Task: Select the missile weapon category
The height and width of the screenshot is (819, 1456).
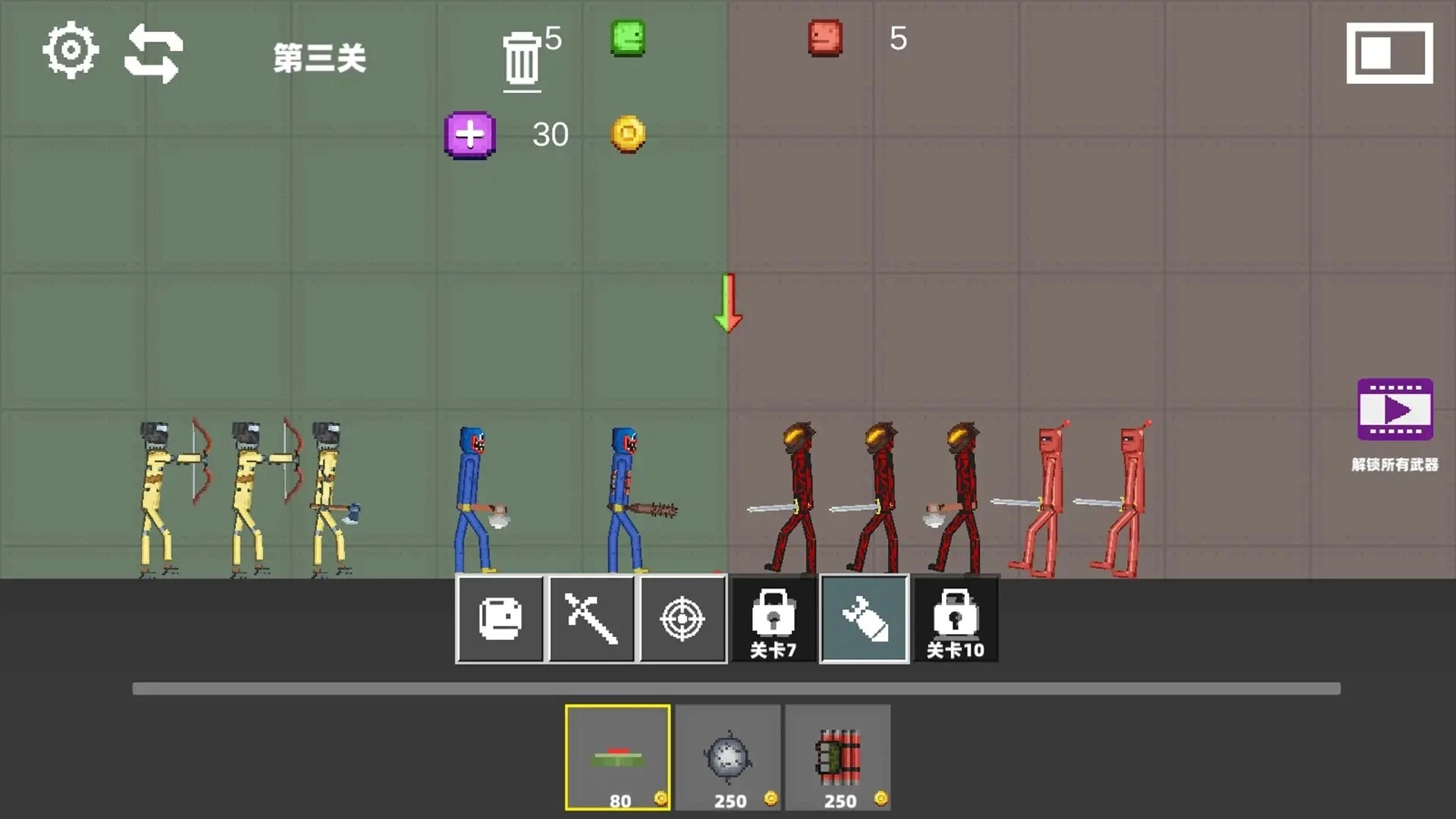Action: [x=864, y=618]
